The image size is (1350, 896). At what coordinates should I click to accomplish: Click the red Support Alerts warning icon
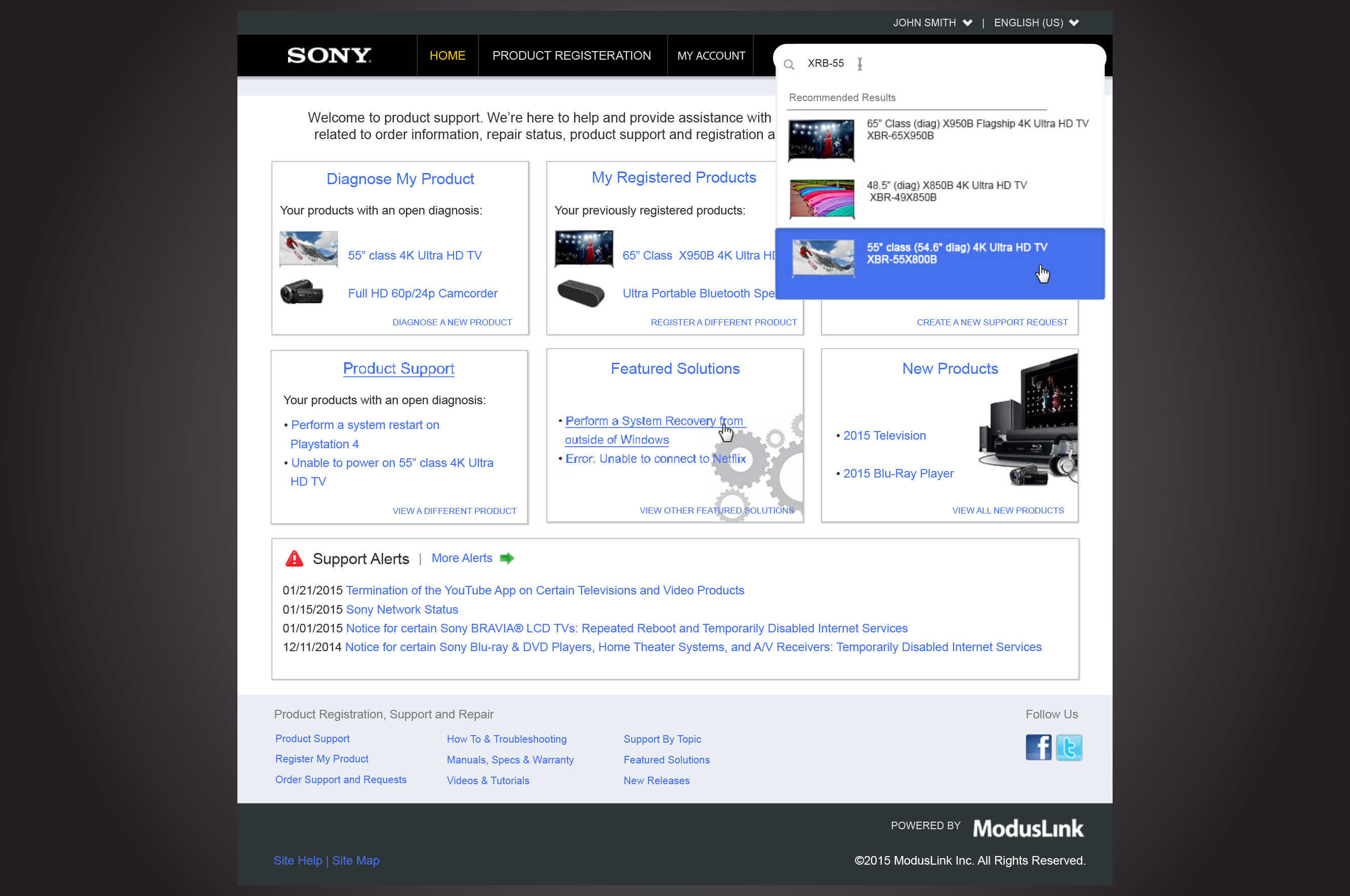(295, 558)
